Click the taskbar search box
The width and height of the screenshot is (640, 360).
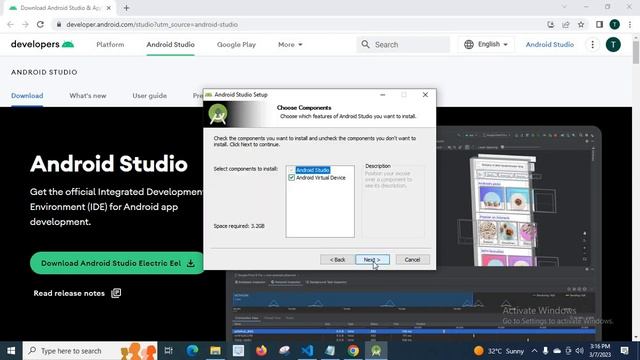[x=90, y=351]
